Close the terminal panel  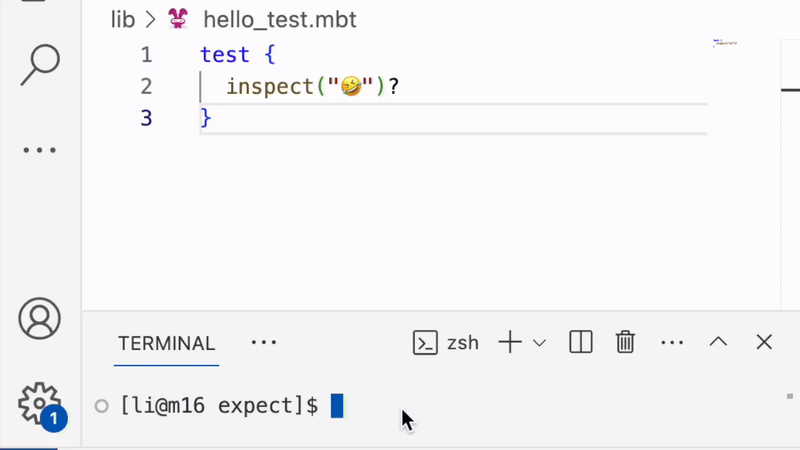(x=764, y=342)
